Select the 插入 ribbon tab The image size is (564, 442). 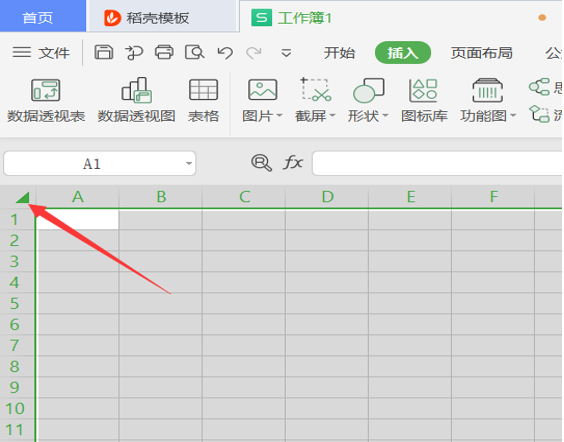(403, 53)
